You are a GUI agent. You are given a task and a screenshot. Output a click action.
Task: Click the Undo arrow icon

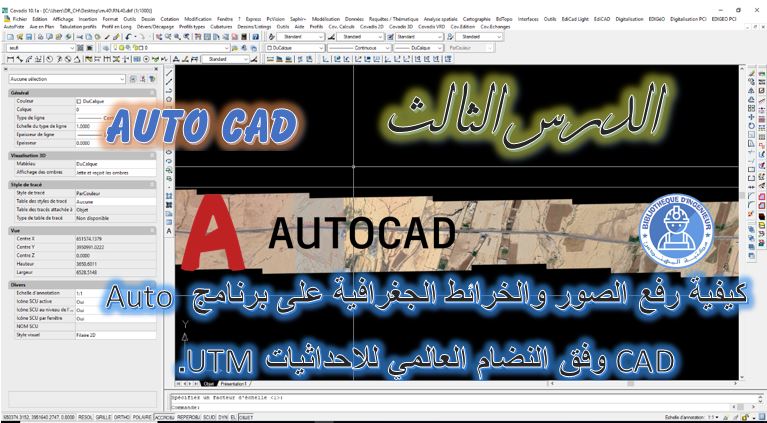pos(129,37)
